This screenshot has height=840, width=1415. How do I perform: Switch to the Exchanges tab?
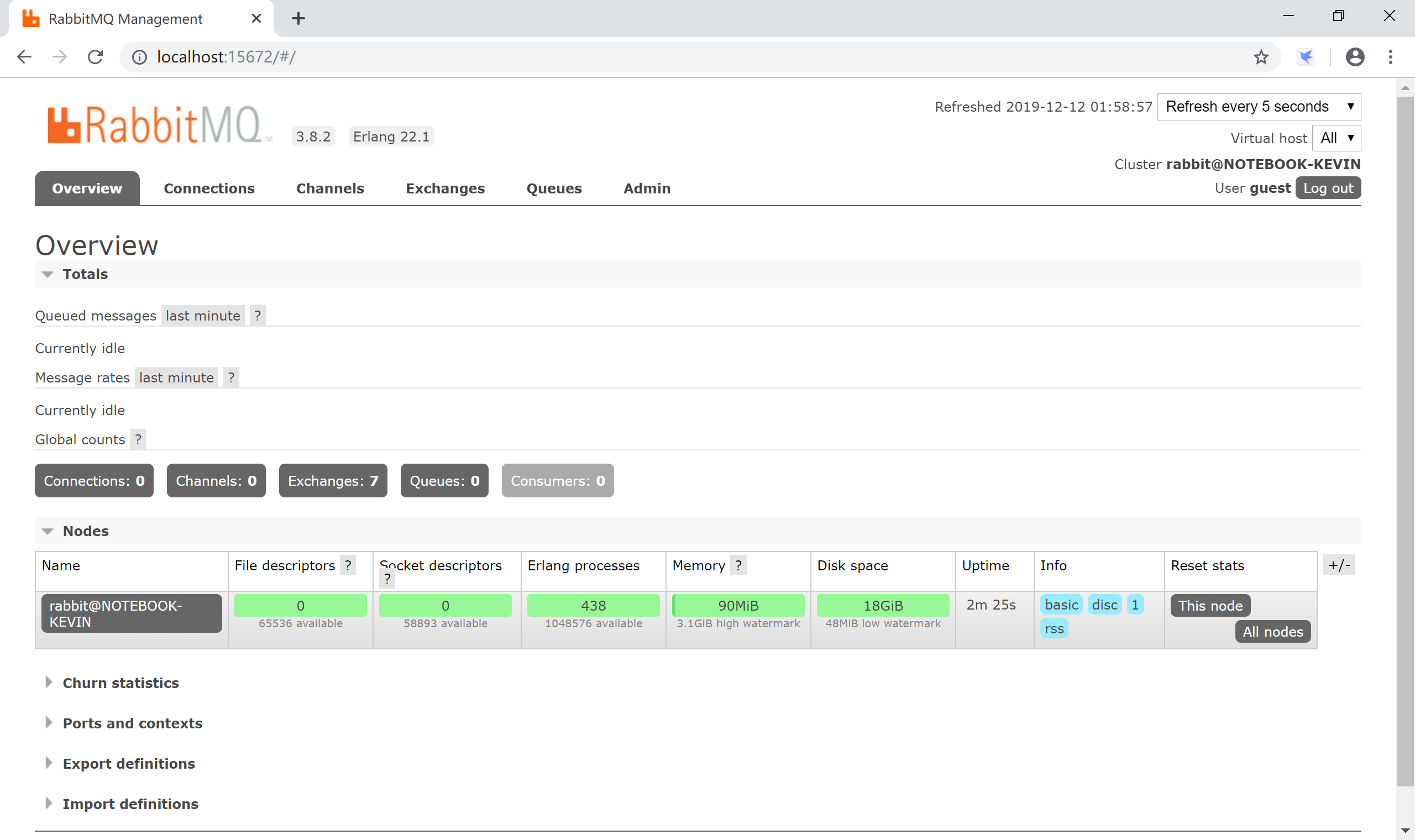point(445,188)
